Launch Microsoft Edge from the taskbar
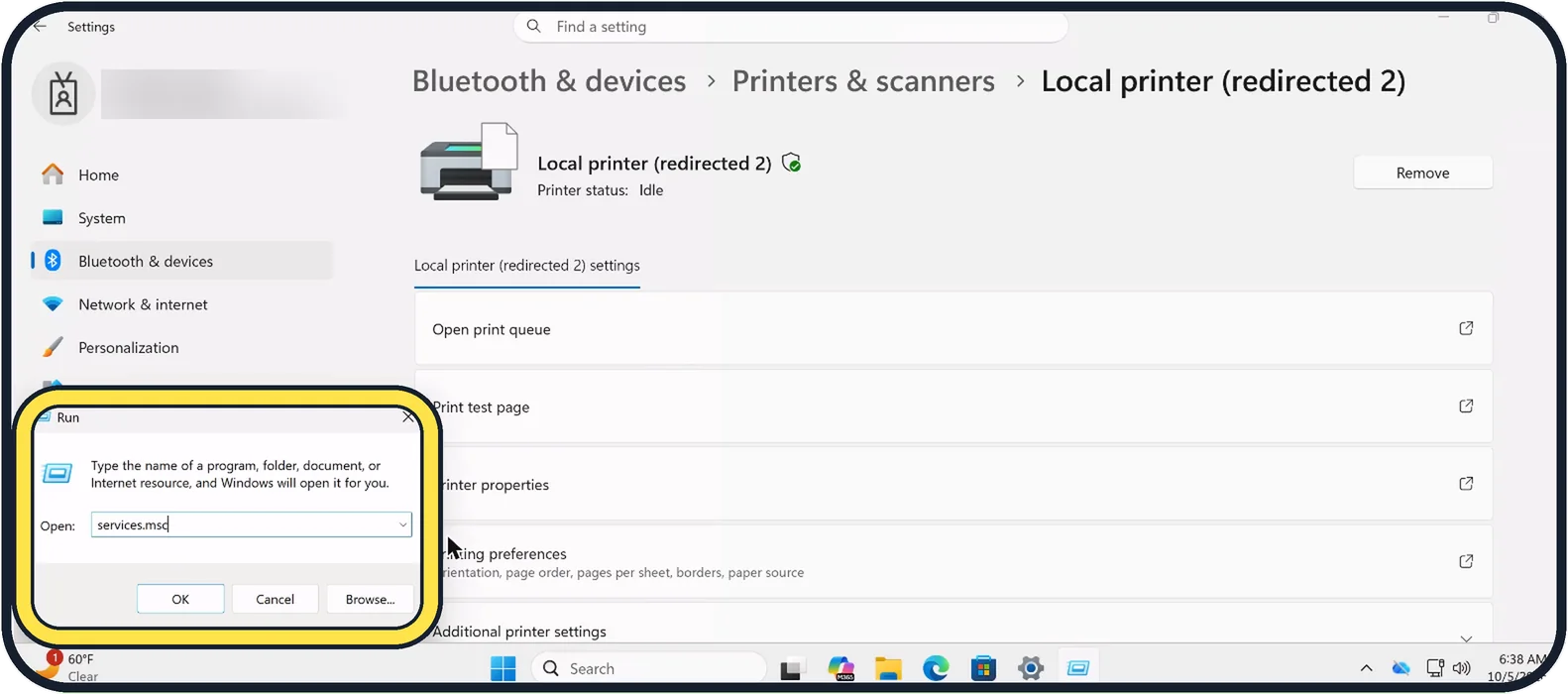Image resolution: width=1568 pixels, height=694 pixels. [936, 669]
